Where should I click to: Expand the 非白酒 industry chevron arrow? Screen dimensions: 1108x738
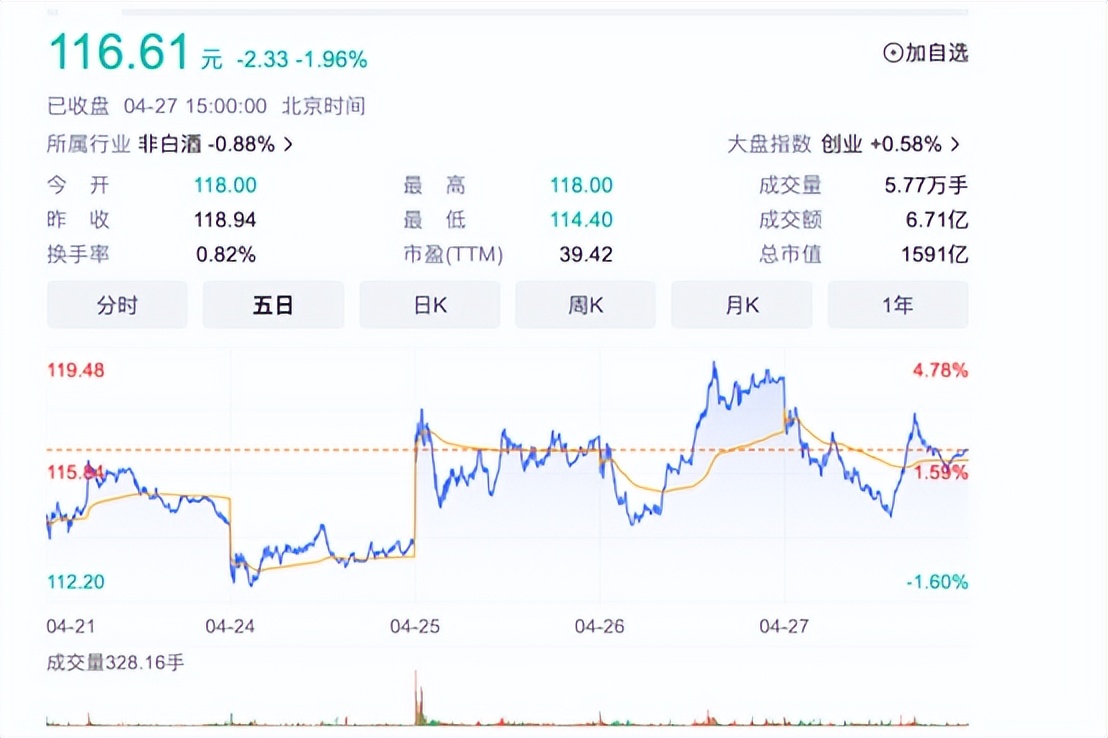coord(289,144)
